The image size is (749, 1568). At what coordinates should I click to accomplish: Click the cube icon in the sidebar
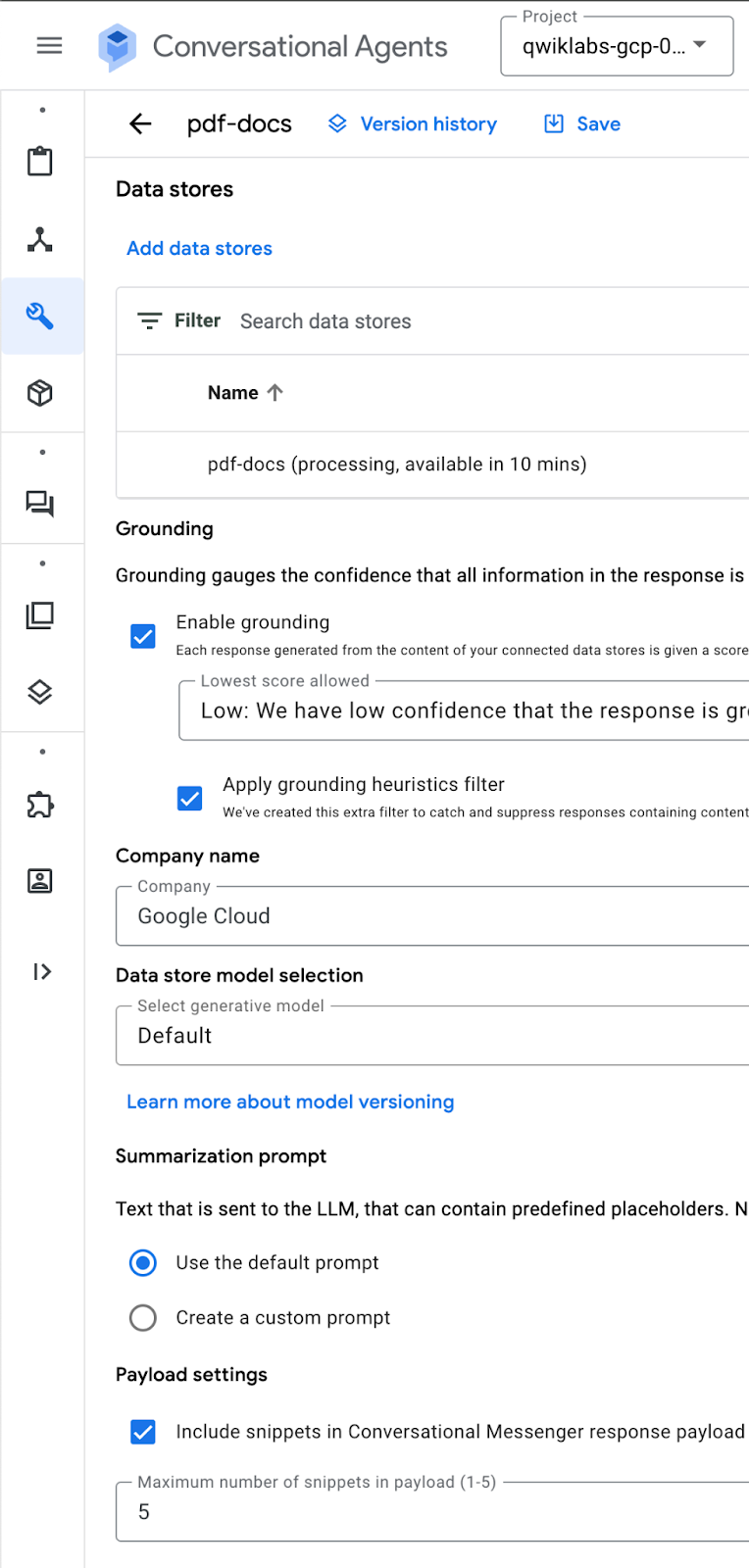tap(40, 393)
